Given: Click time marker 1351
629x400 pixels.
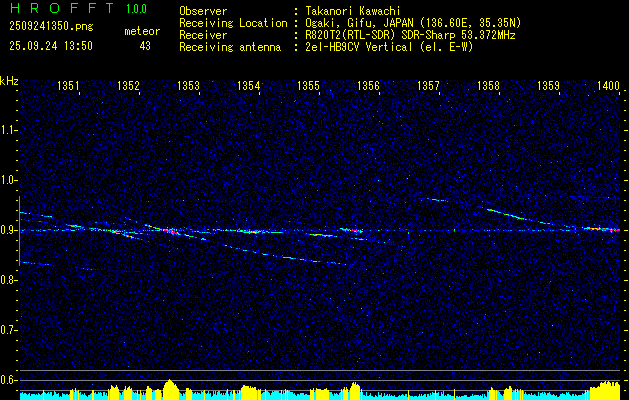Looking at the screenshot, I should (x=68, y=86).
